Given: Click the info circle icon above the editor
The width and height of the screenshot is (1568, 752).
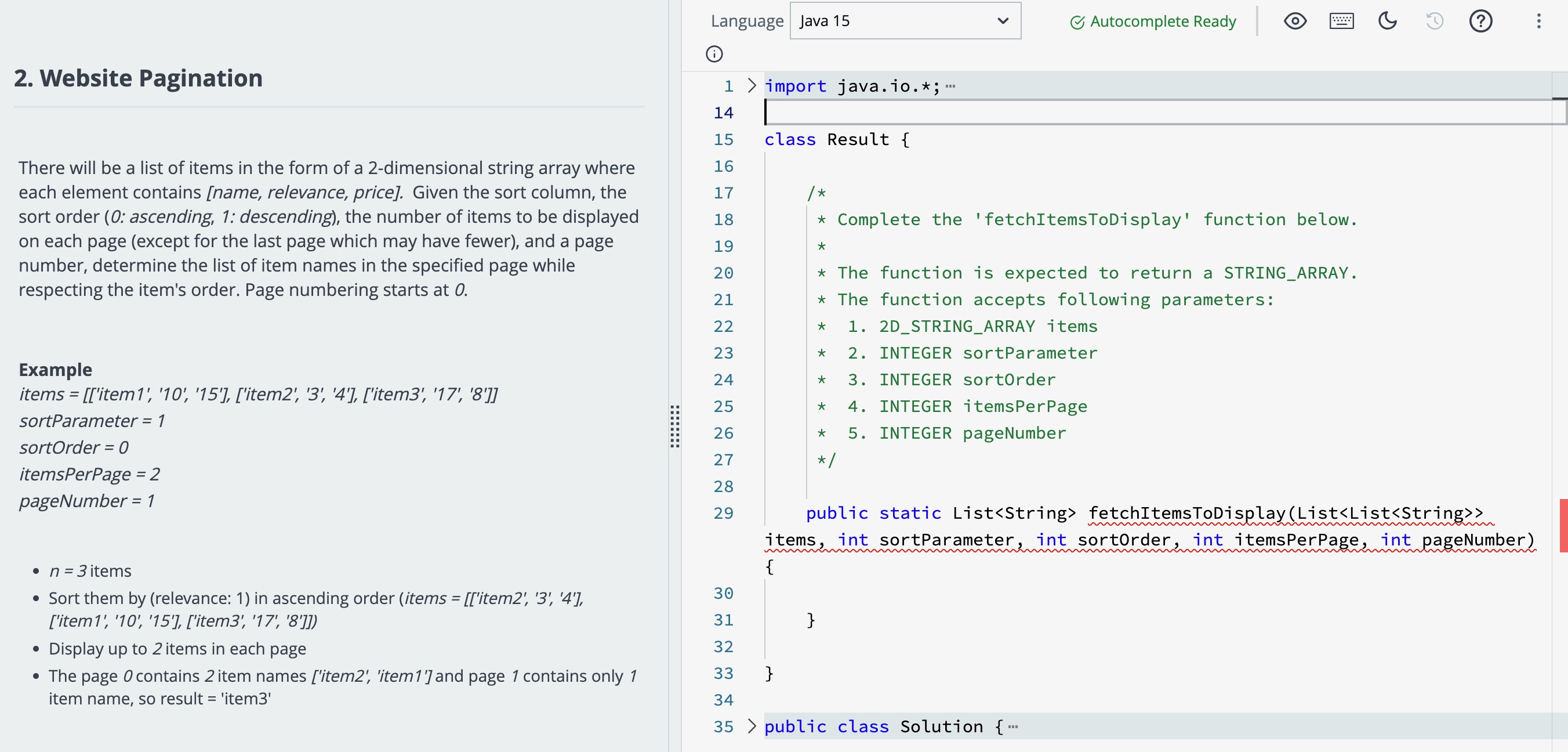Looking at the screenshot, I should coord(714,54).
